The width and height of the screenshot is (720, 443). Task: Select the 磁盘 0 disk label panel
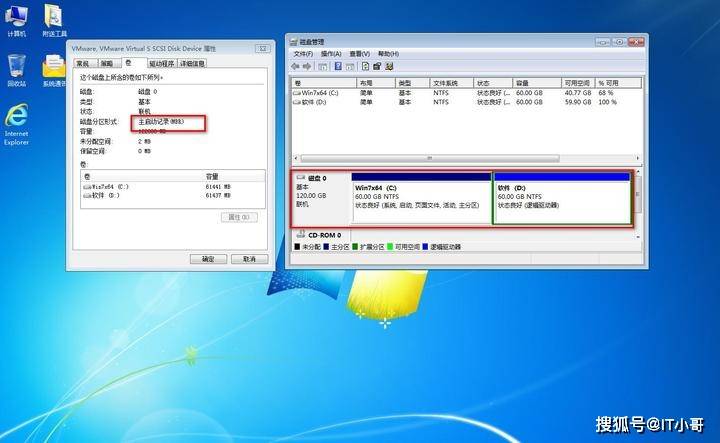pyautogui.click(x=321, y=198)
